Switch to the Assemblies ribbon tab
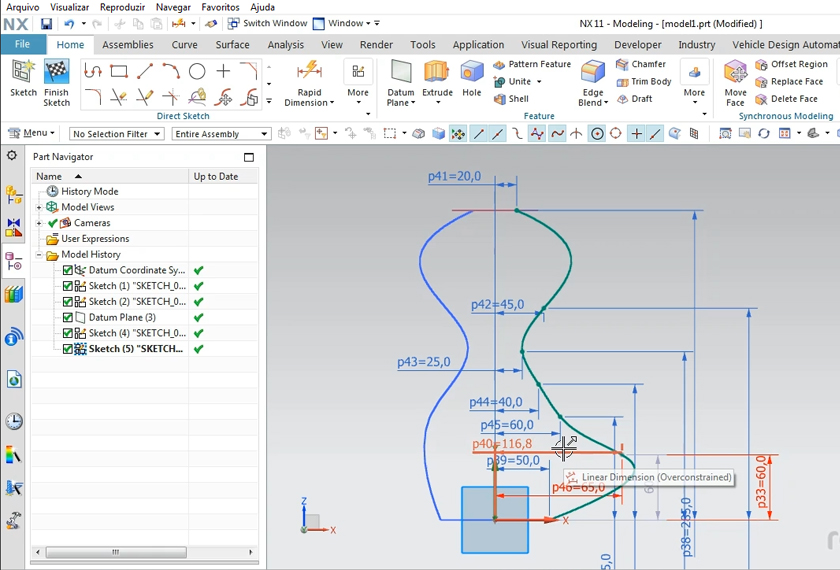The height and width of the screenshot is (570, 840). 128,44
